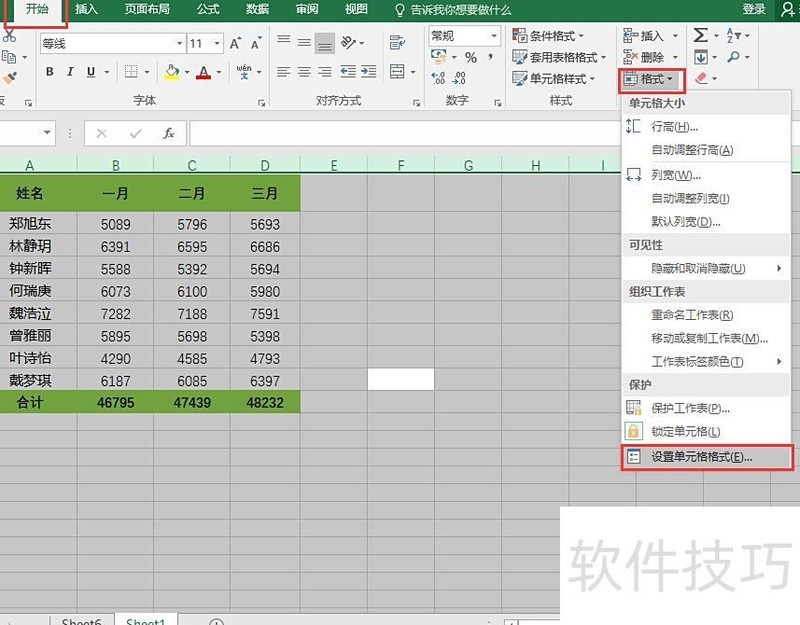Viewport: 800px width, 625px height.
Task: Click the eraser clear icon
Action: pyautogui.click(x=700, y=78)
